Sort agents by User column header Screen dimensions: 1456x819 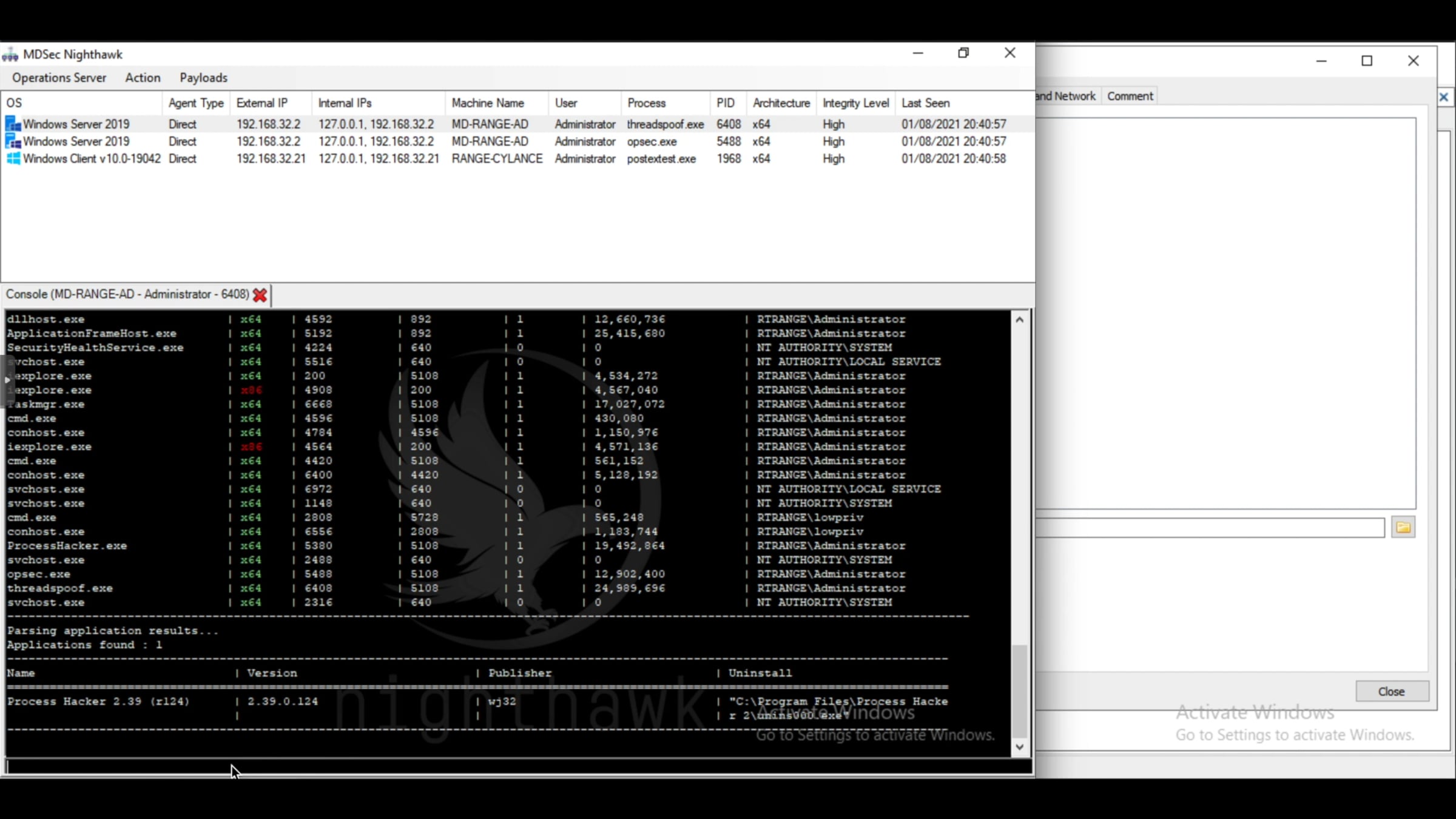point(585,103)
